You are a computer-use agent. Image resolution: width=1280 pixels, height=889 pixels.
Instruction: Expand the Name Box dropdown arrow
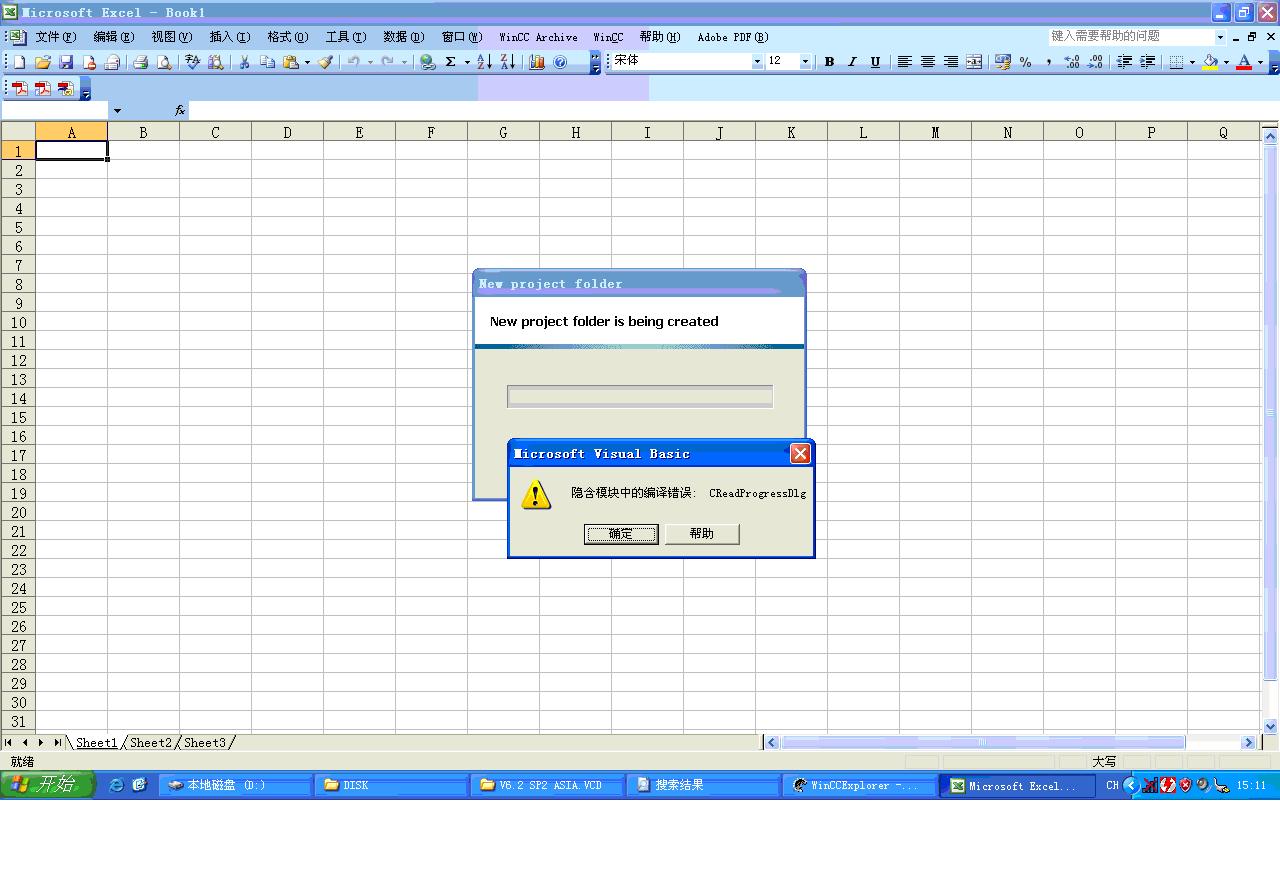click(117, 111)
